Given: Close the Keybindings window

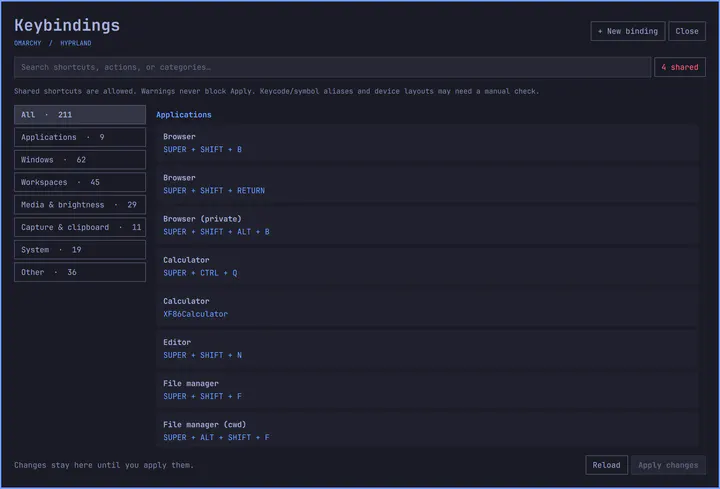Looking at the screenshot, I should tap(686, 31).
